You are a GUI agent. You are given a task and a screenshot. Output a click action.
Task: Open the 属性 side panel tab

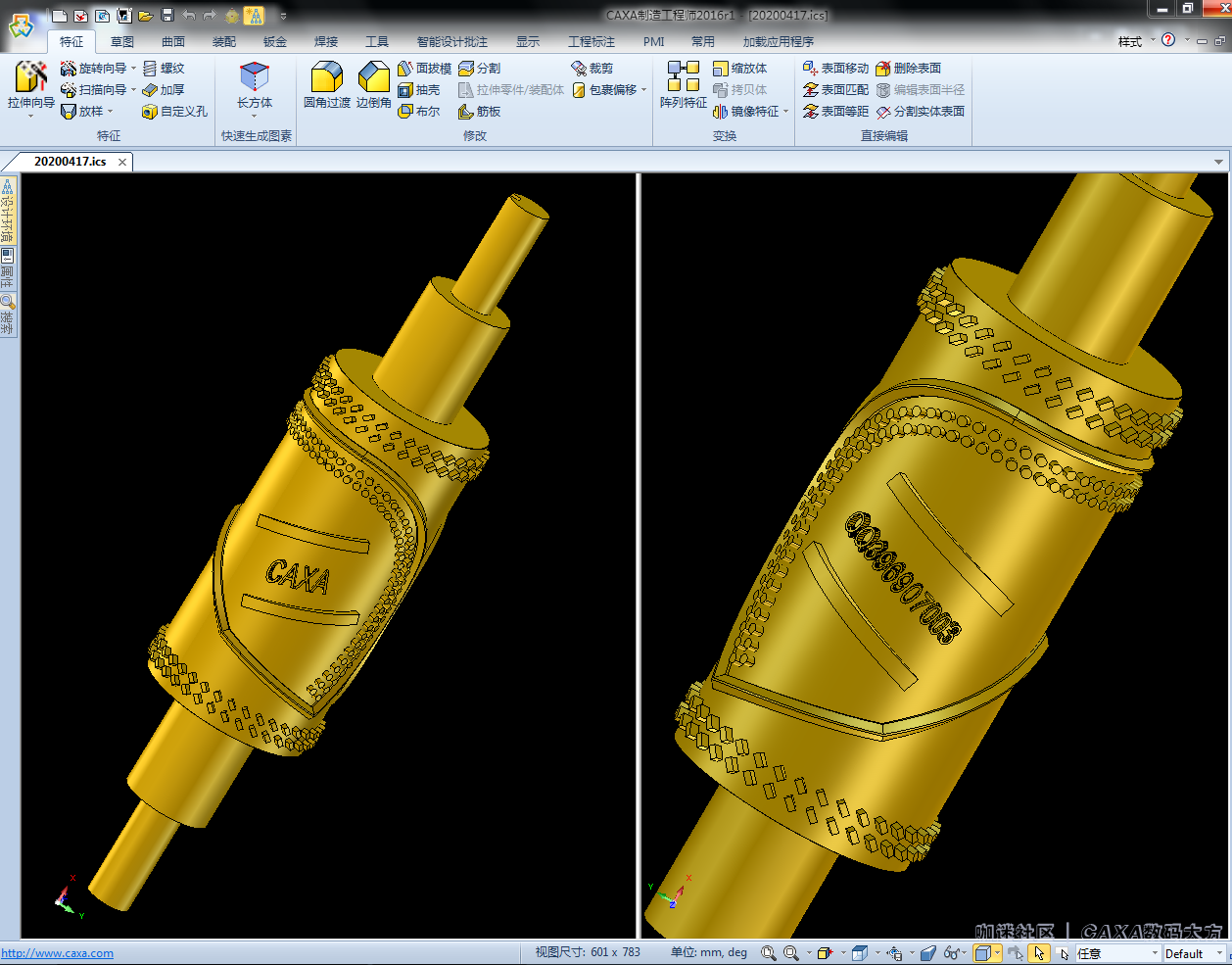tap(8, 267)
